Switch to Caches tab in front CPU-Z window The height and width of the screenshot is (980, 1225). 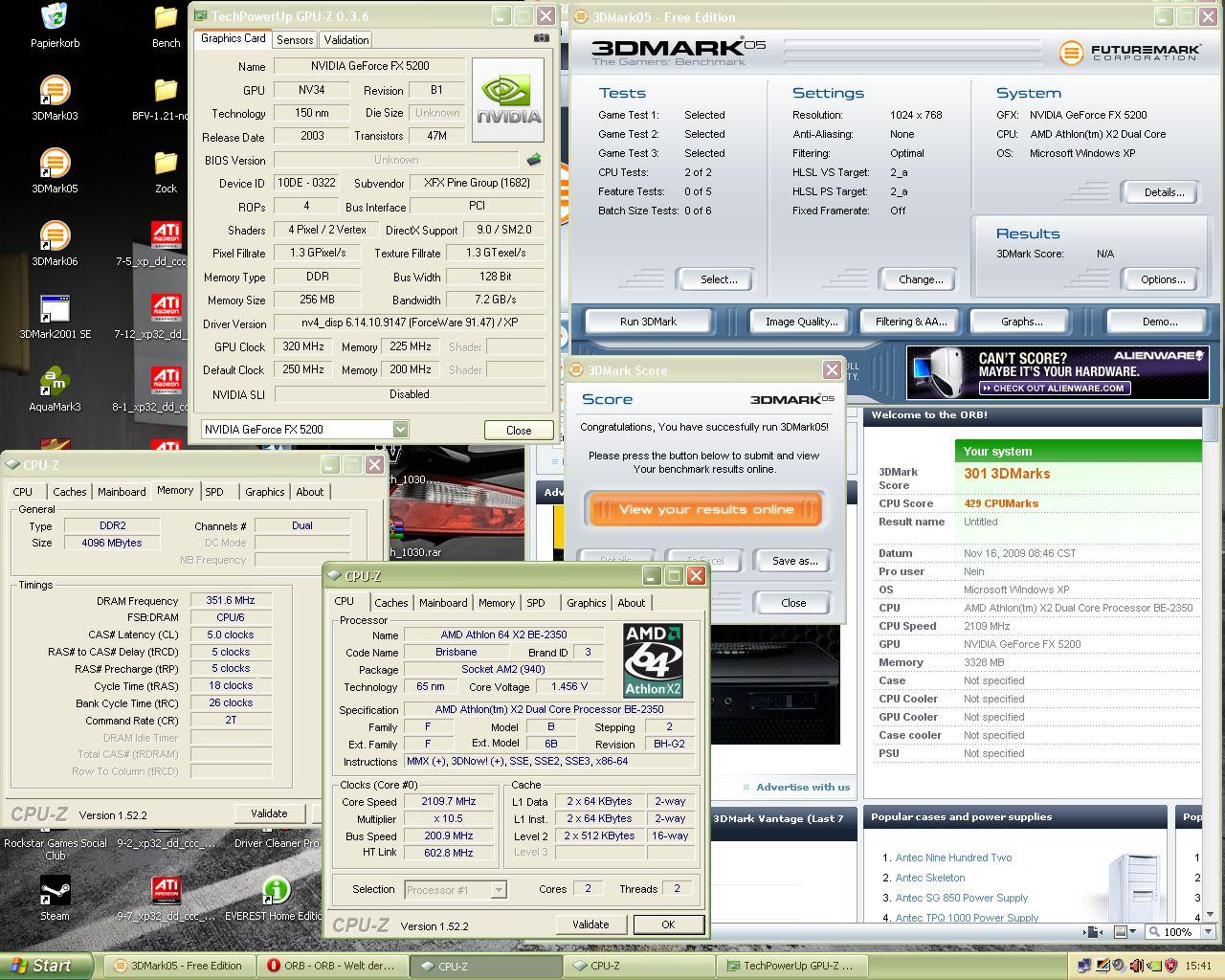tap(390, 603)
